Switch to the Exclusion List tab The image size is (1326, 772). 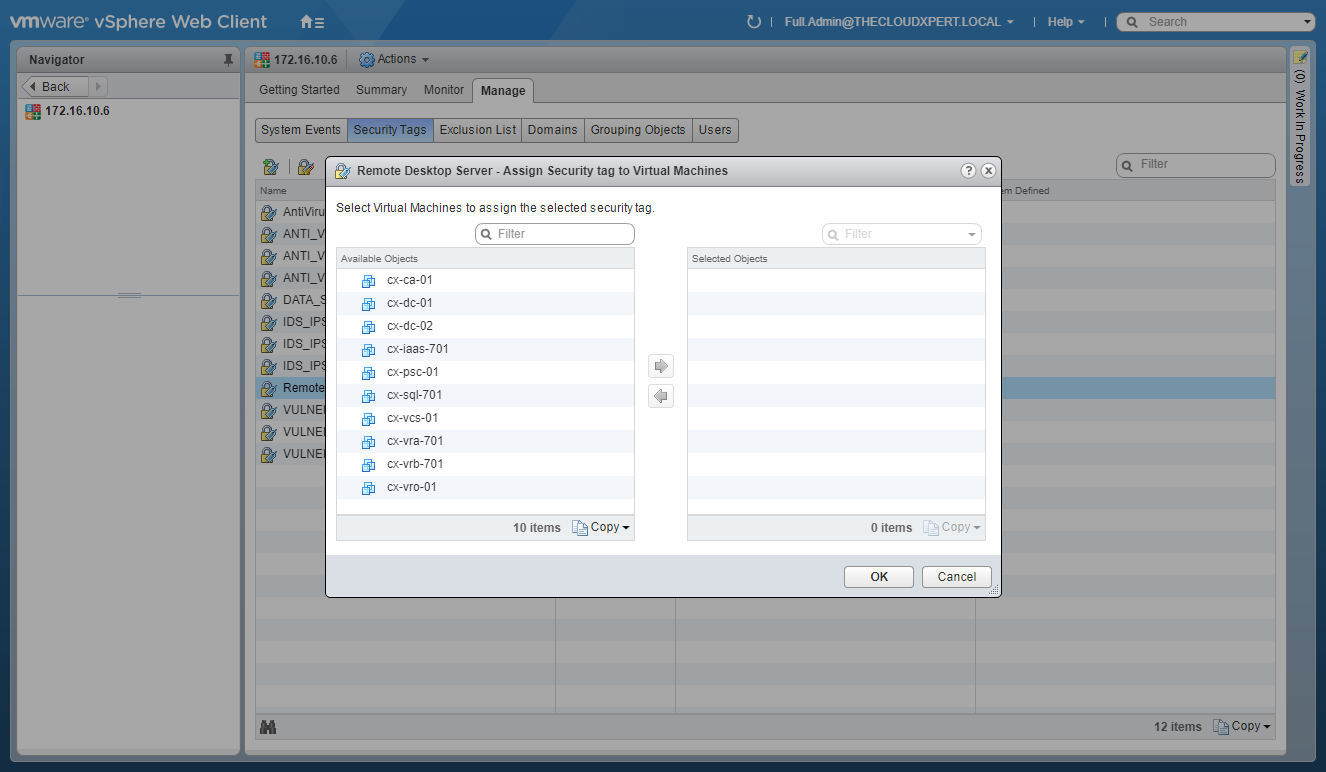coord(478,130)
